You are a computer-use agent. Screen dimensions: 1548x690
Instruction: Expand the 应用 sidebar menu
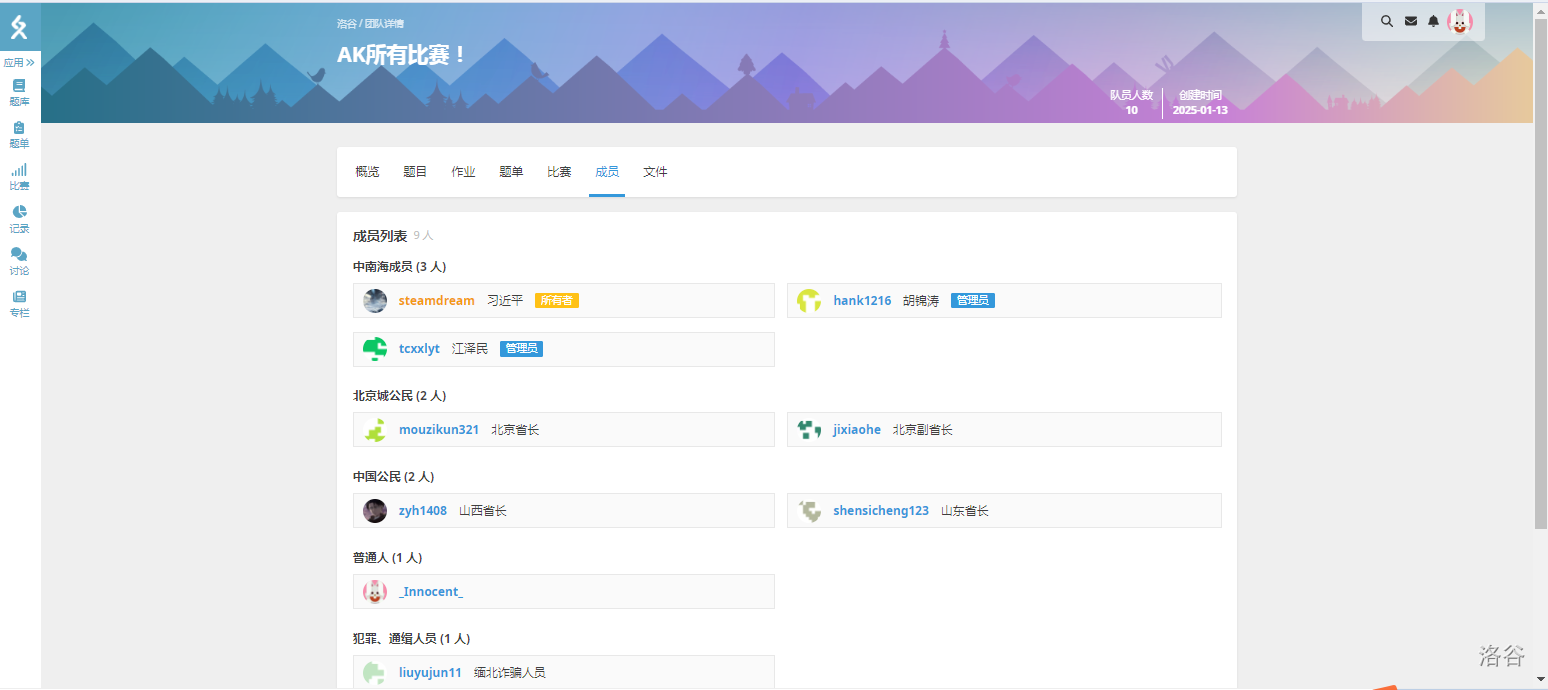(19, 62)
